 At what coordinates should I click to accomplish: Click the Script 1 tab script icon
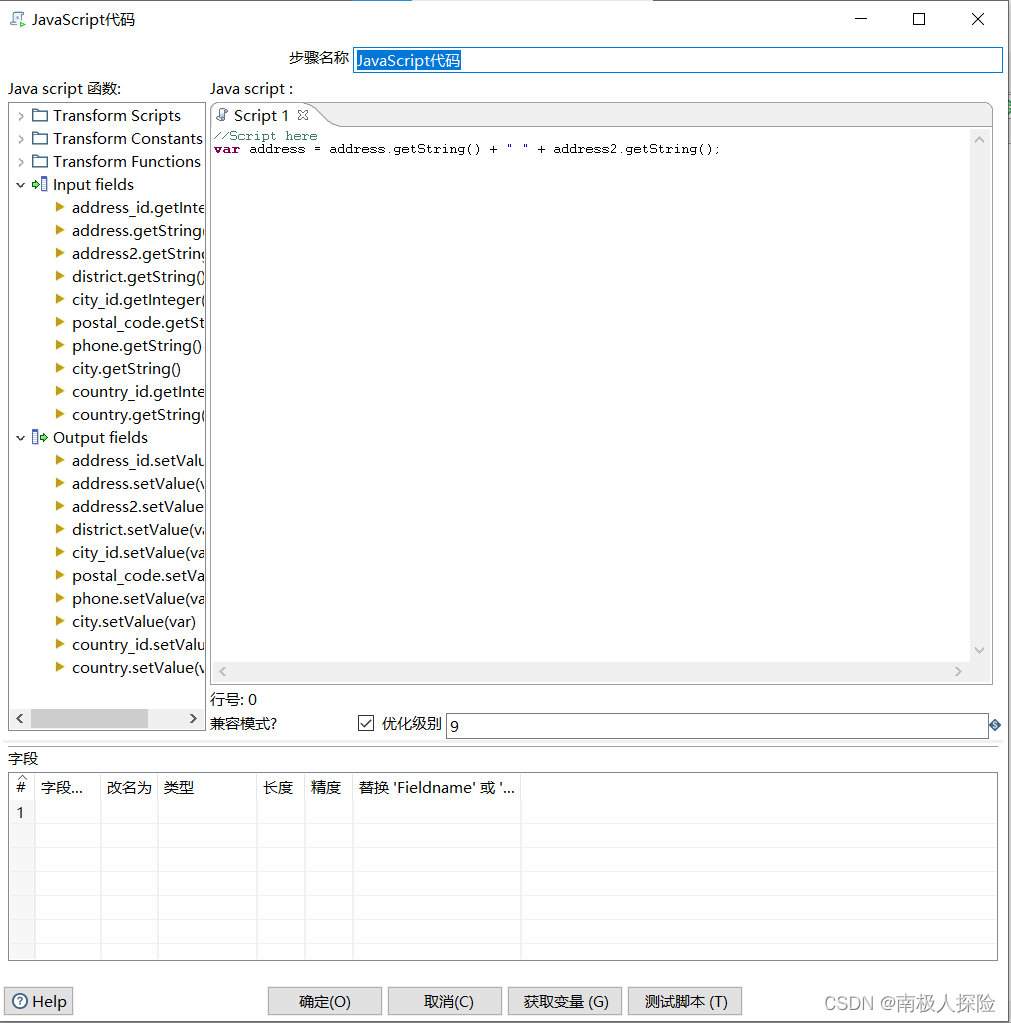[x=222, y=115]
